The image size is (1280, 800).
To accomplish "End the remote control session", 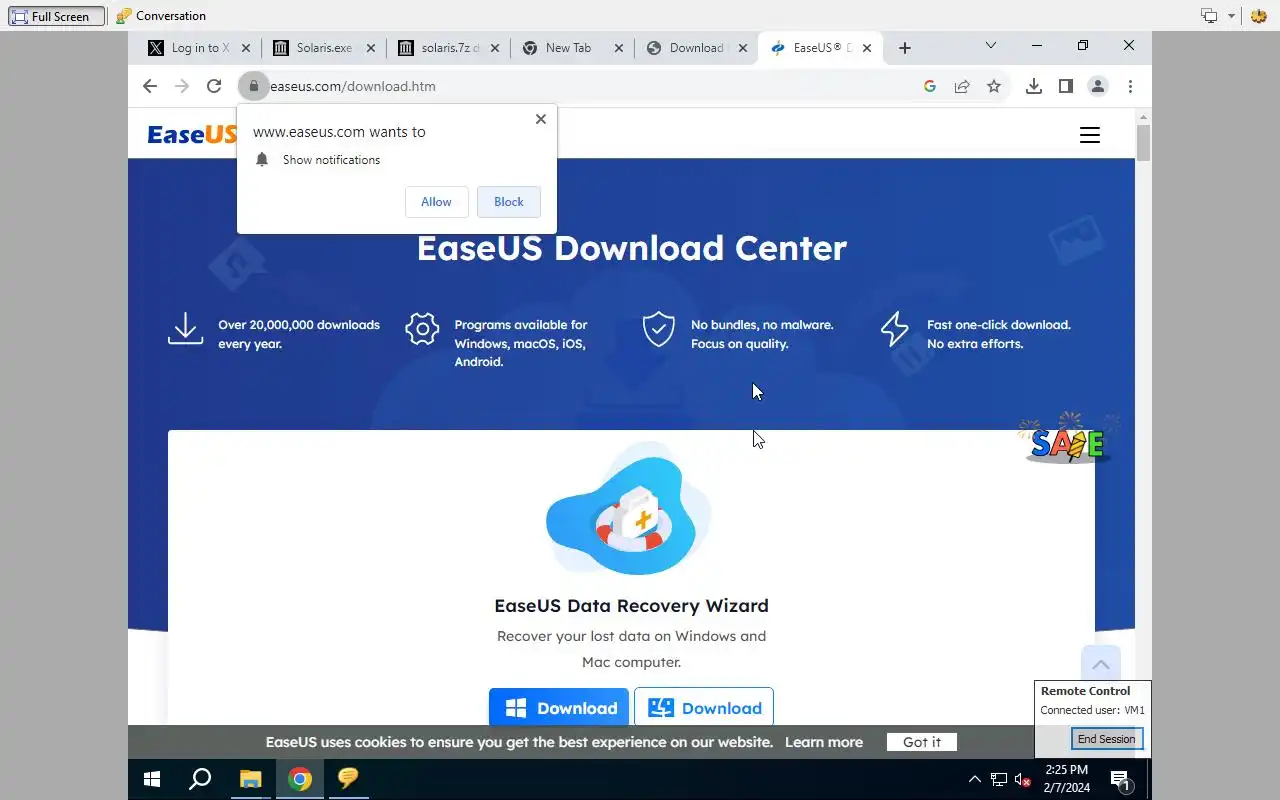I will tap(1106, 739).
